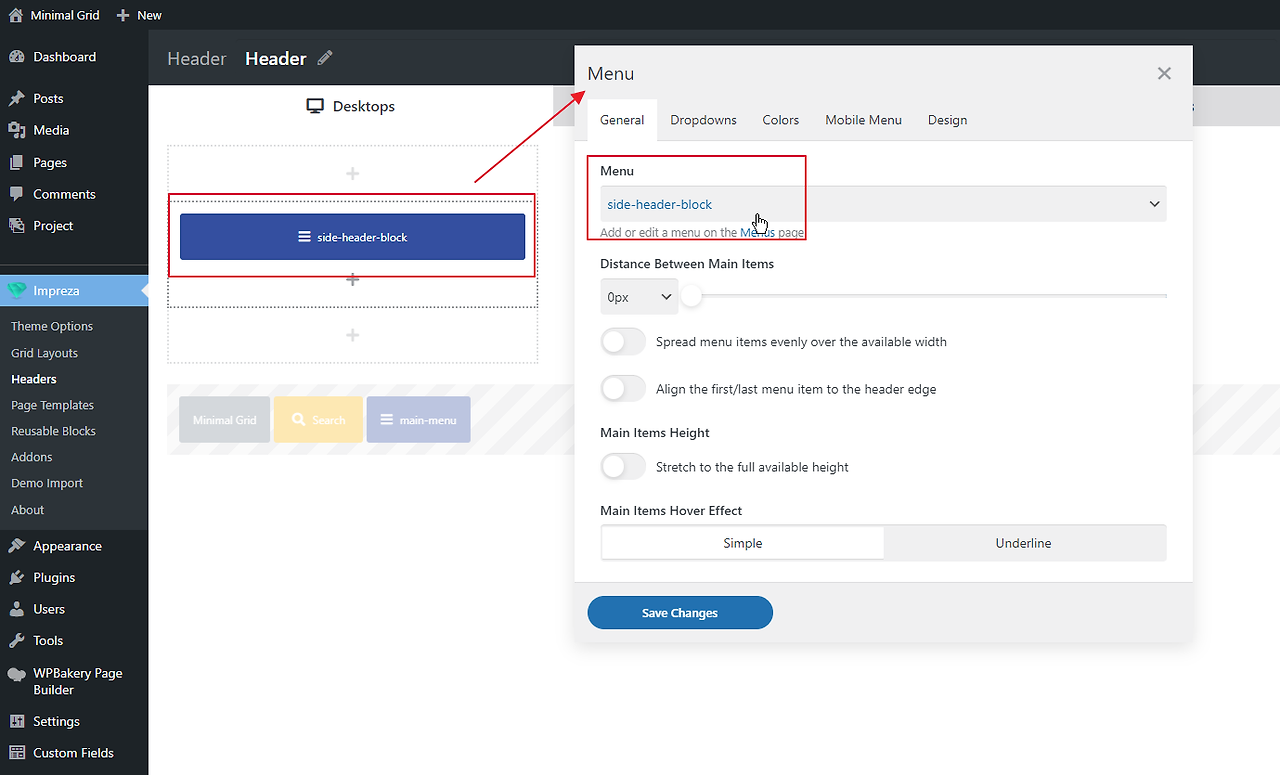The height and width of the screenshot is (775, 1280).
Task: Open the Menu selection dropdown
Action: [x=883, y=204]
